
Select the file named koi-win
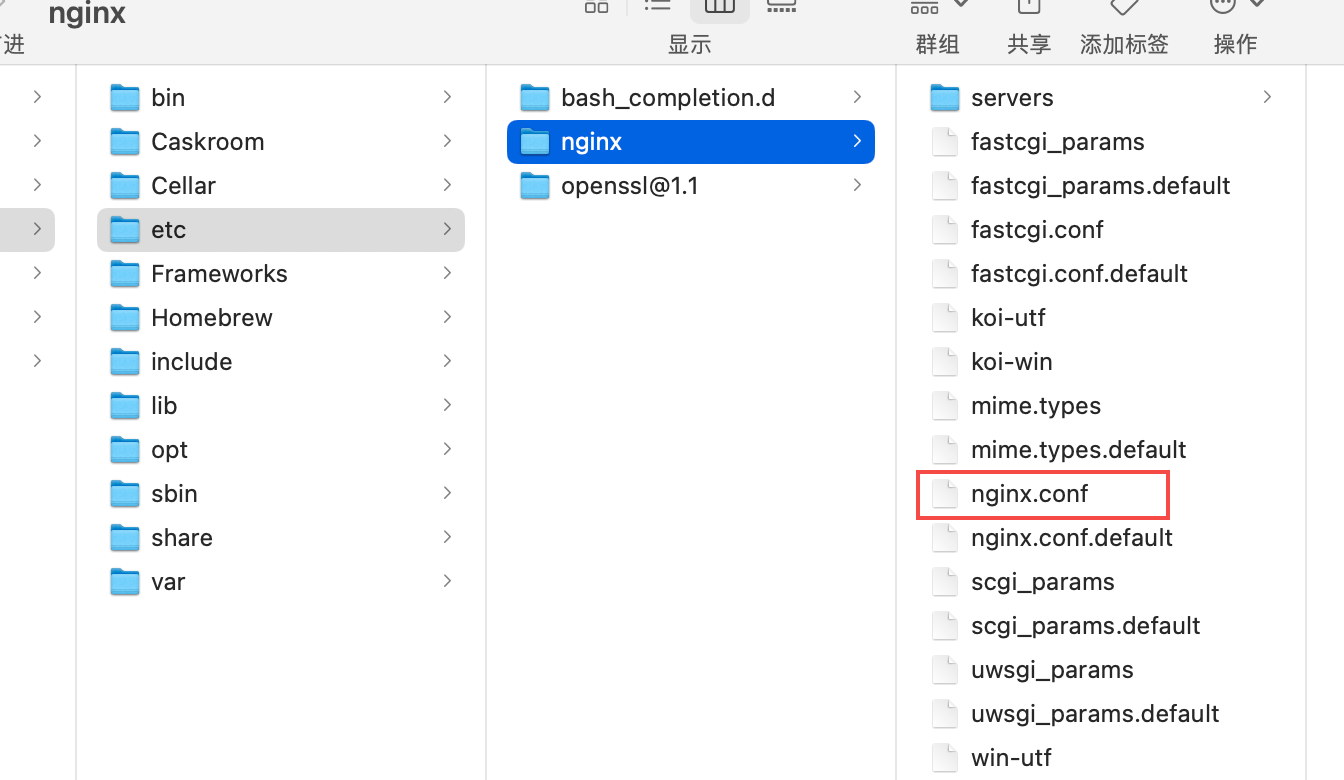point(1012,361)
